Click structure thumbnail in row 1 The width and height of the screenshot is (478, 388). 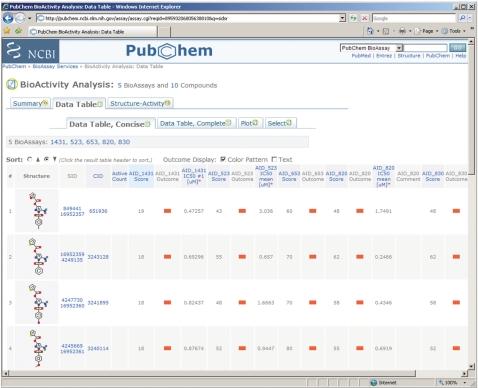(x=37, y=211)
